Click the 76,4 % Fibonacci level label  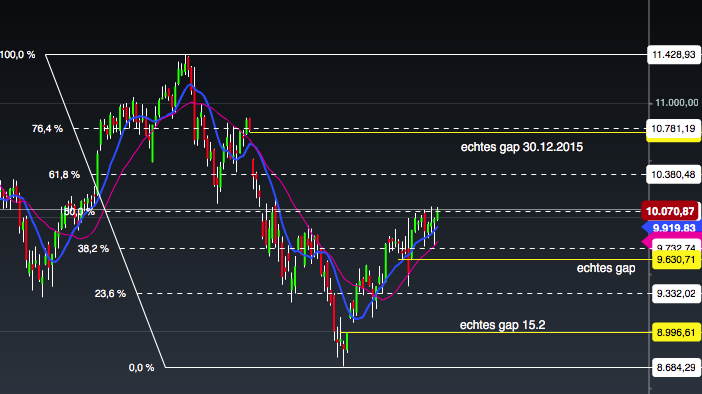coord(47,129)
